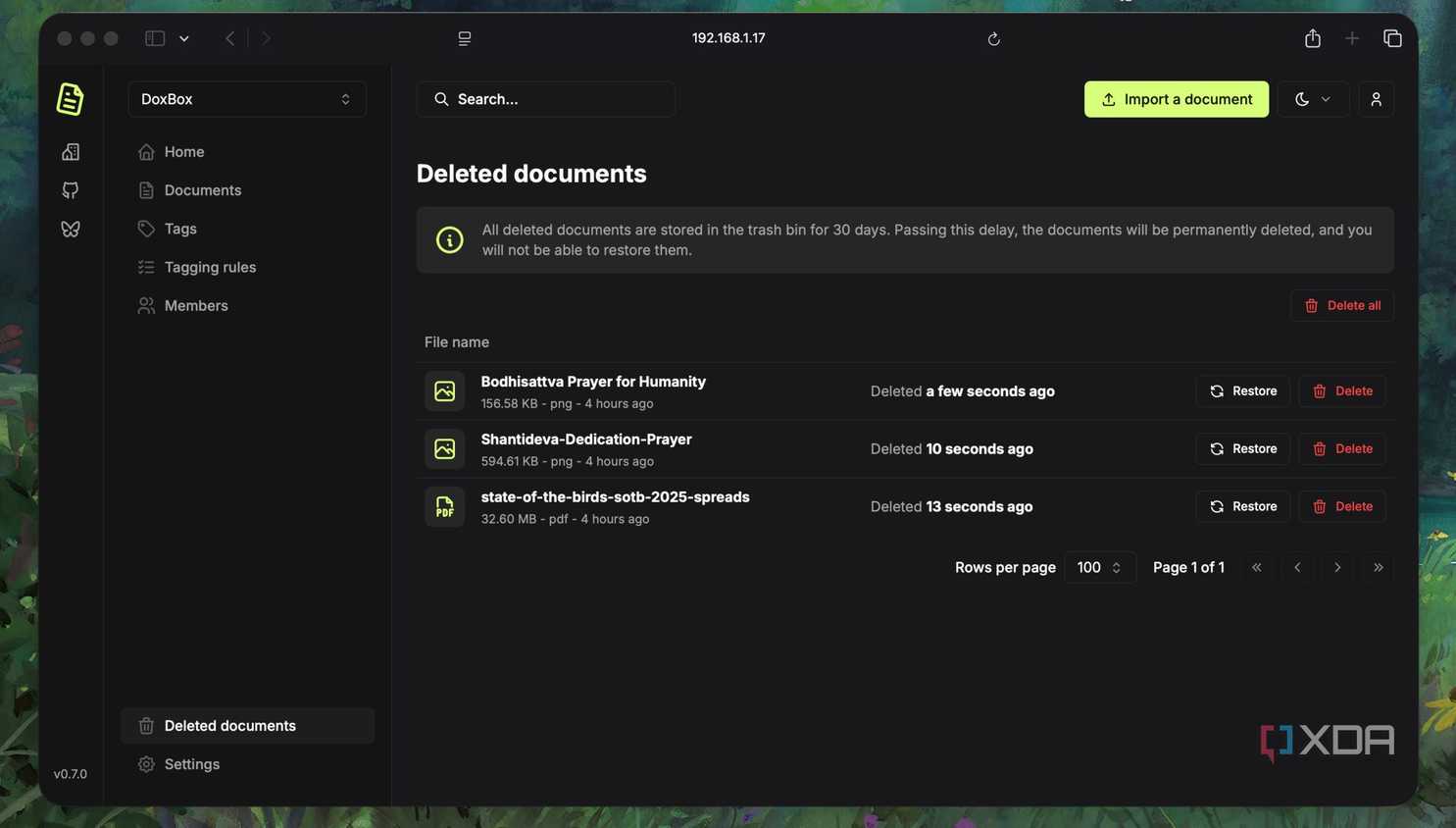The image size is (1456, 828).
Task: Click 'Deleted a few seconds ago' text
Action: (x=963, y=390)
